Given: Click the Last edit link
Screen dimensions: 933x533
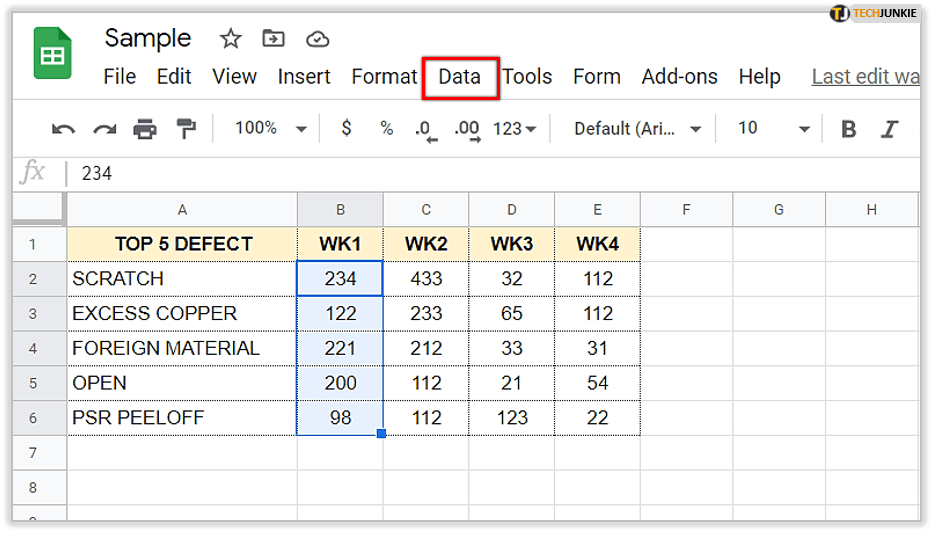Looking at the screenshot, I should click(865, 77).
